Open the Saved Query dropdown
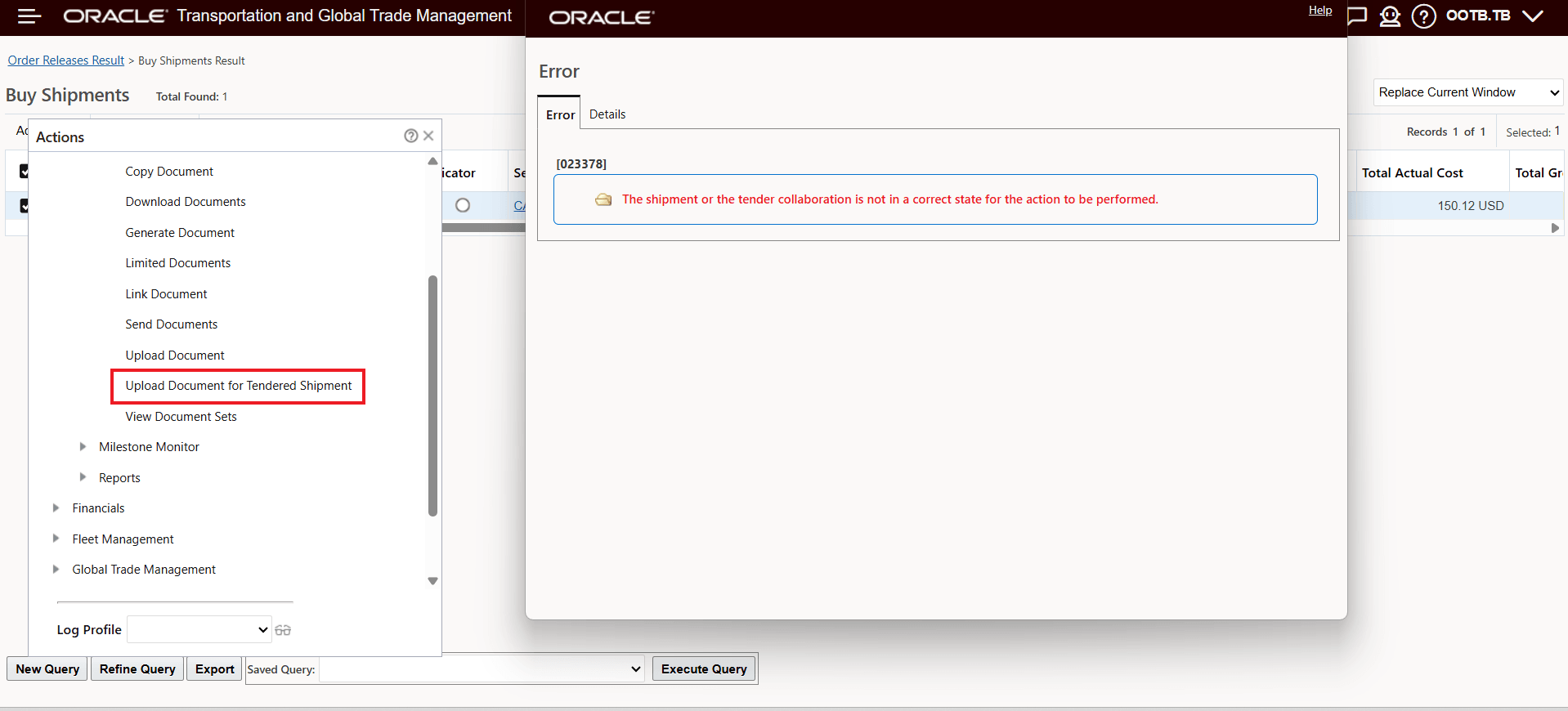 pyautogui.click(x=482, y=669)
